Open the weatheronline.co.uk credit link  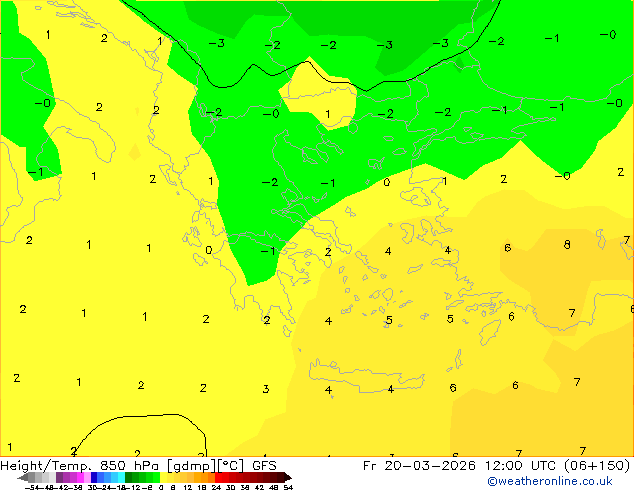pyautogui.click(x=550, y=481)
